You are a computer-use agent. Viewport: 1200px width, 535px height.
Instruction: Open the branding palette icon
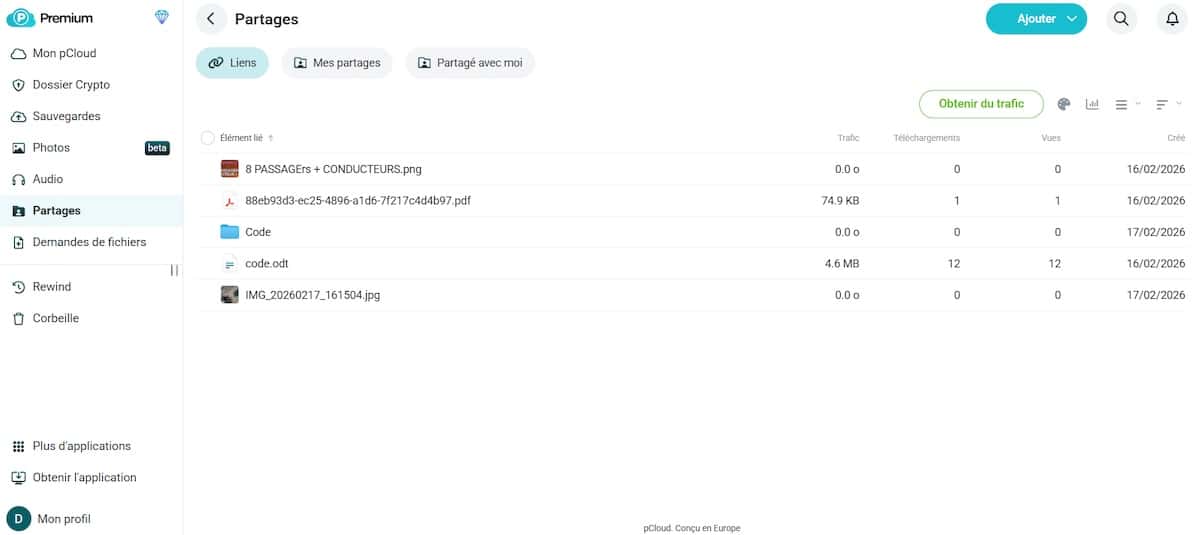point(1064,104)
